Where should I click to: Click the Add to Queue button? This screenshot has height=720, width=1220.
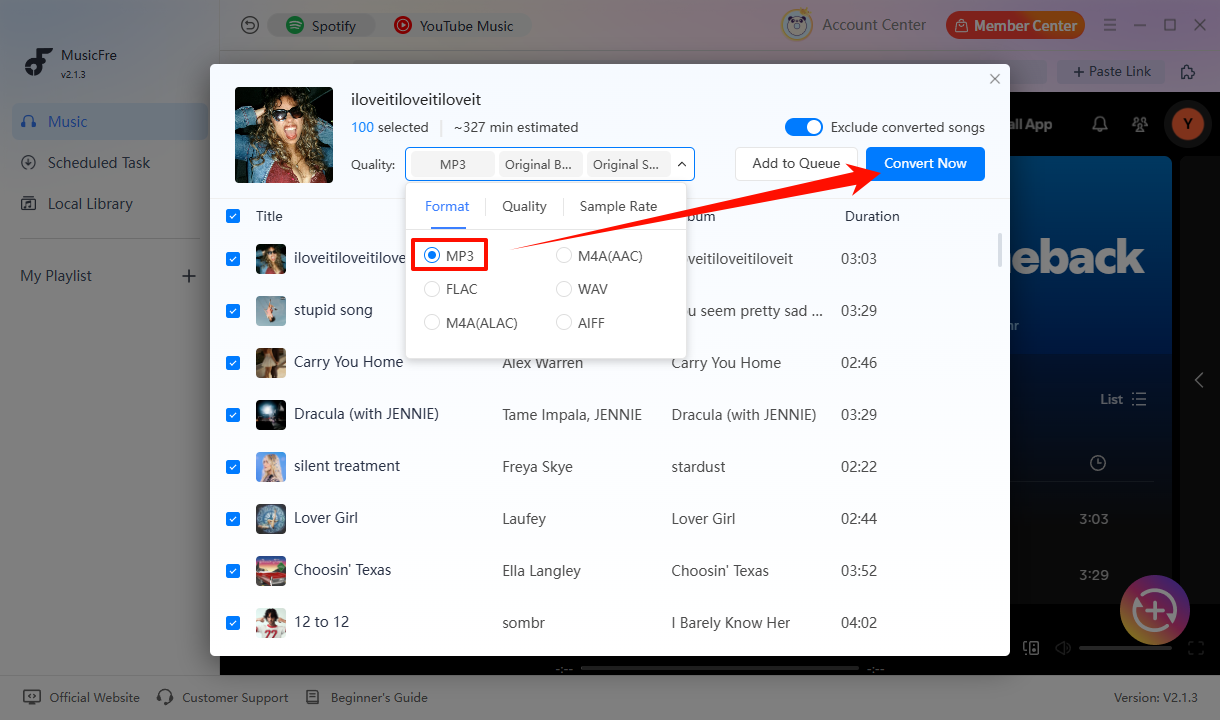pyautogui.click(x=796, y=164)
